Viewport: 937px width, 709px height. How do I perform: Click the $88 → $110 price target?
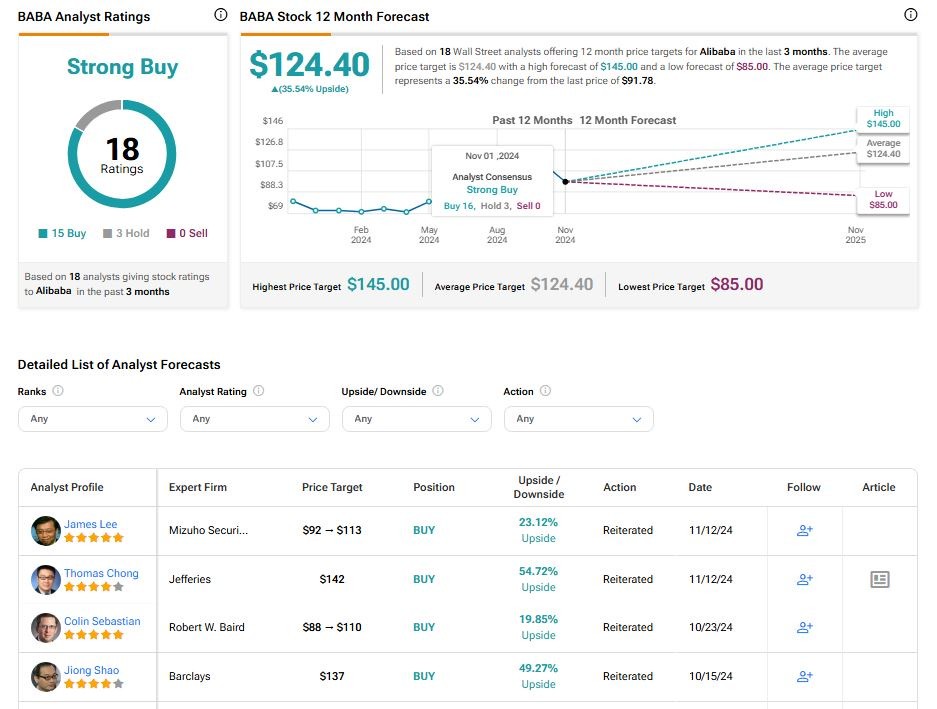point(332,628)
